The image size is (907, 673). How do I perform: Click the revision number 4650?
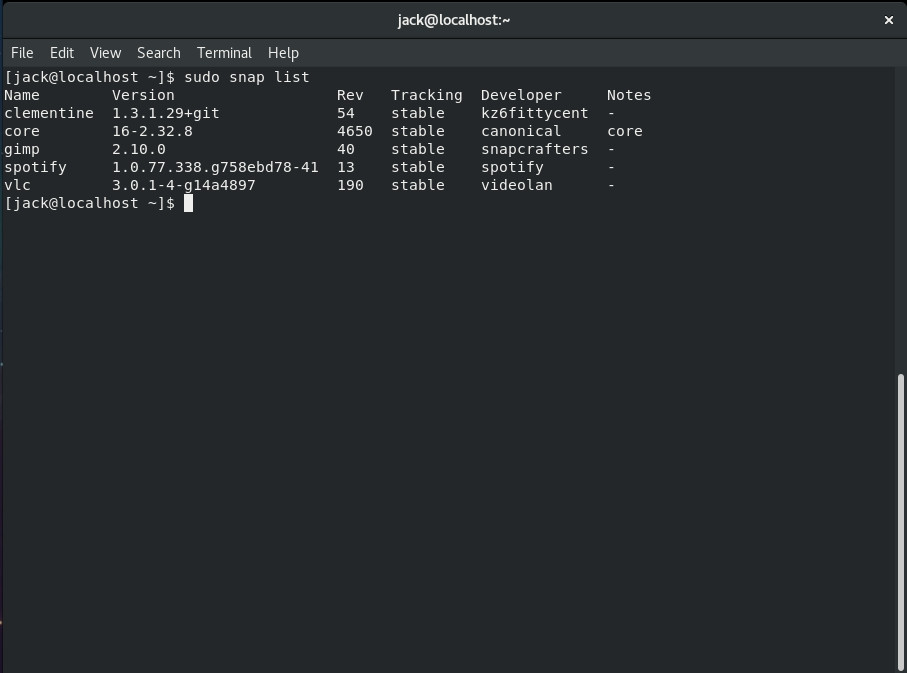click(354, 132)
